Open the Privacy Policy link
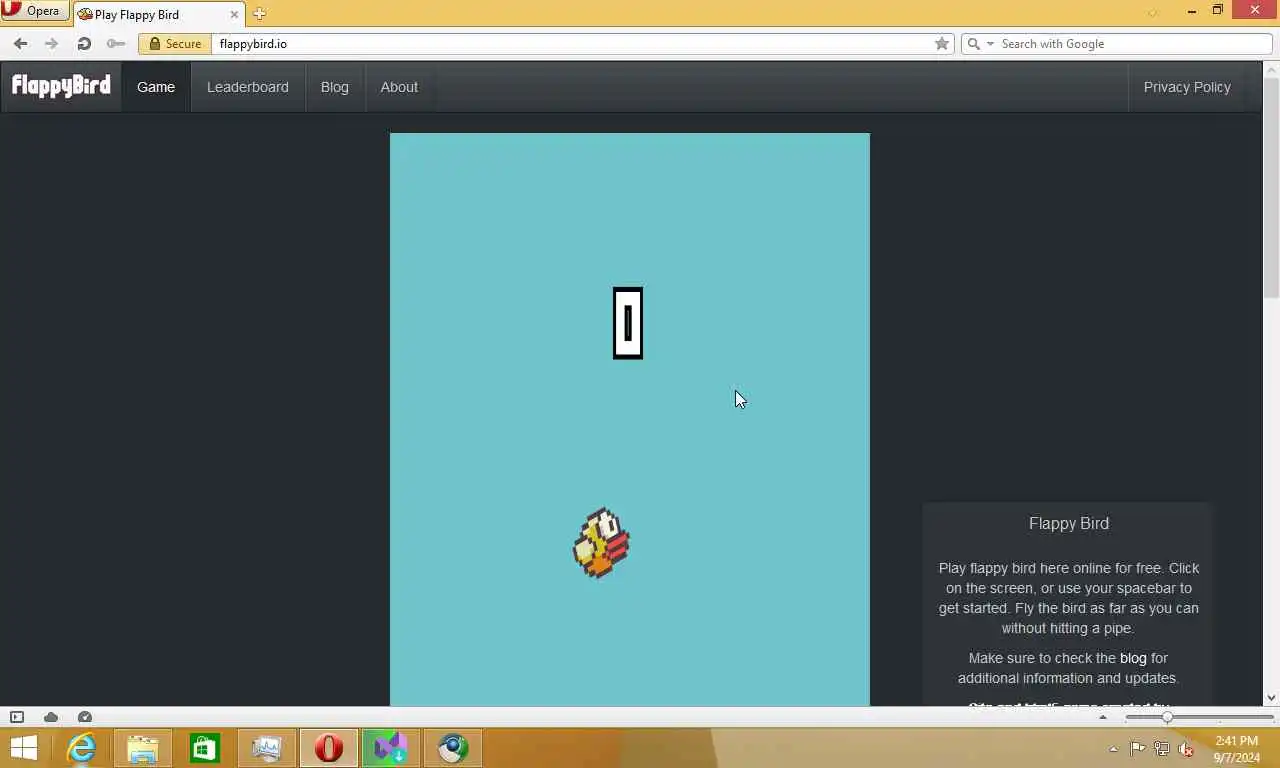This screenshot has height=768, width=1280. click(x=1187, y=87)
